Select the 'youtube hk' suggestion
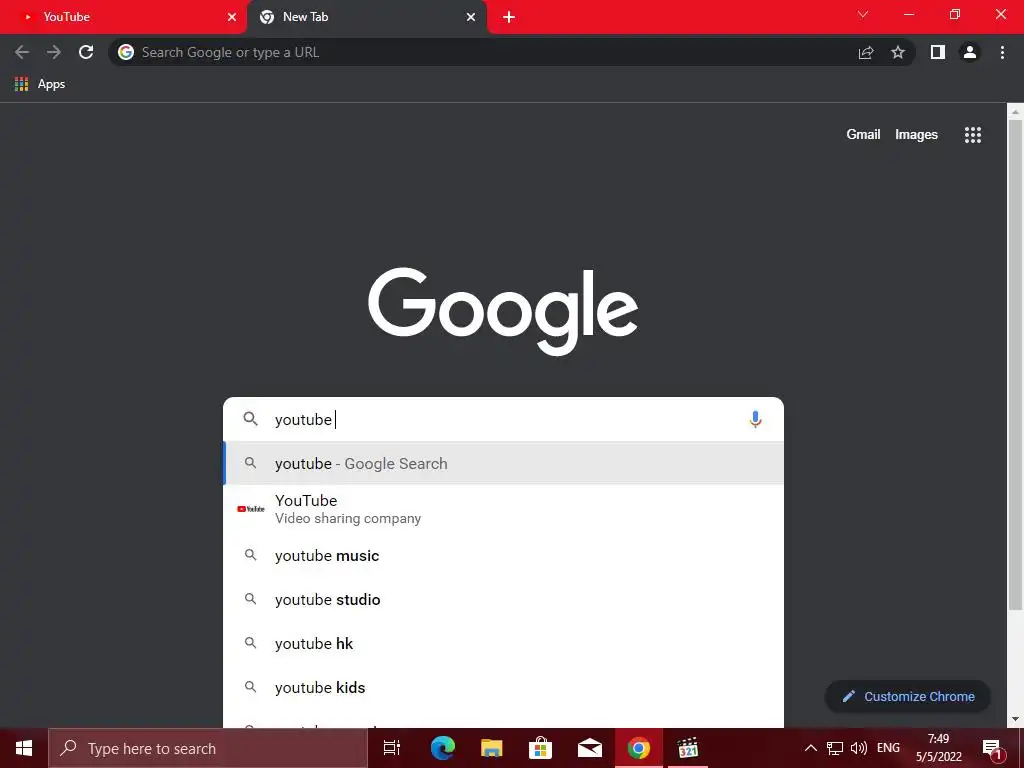 click(504, 643)
